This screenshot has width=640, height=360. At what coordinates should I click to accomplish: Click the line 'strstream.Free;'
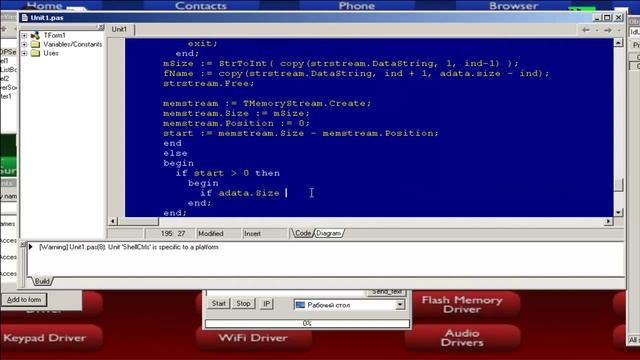(x=209, y=83)
